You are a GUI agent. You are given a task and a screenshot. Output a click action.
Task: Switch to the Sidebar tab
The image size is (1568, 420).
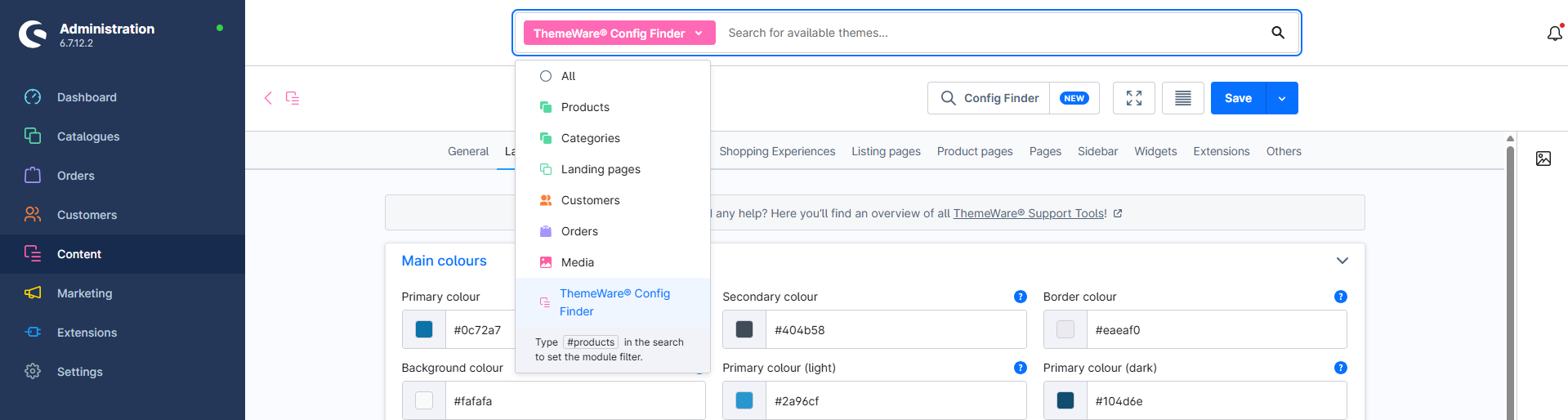click(1097, 151)
